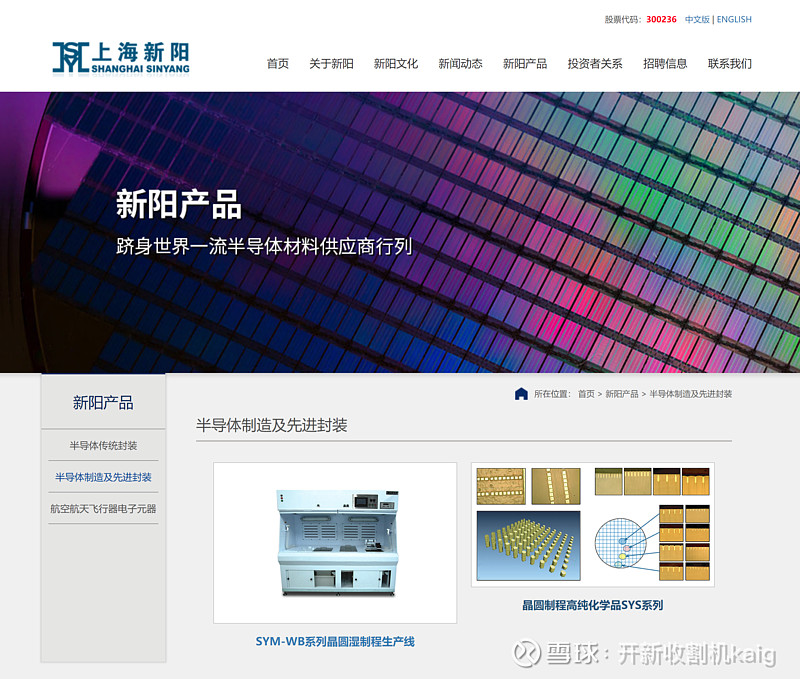This screenshot has width=800, height=679.
Task: Open the 关于新阳 menu item
Action: pos(331,64)
